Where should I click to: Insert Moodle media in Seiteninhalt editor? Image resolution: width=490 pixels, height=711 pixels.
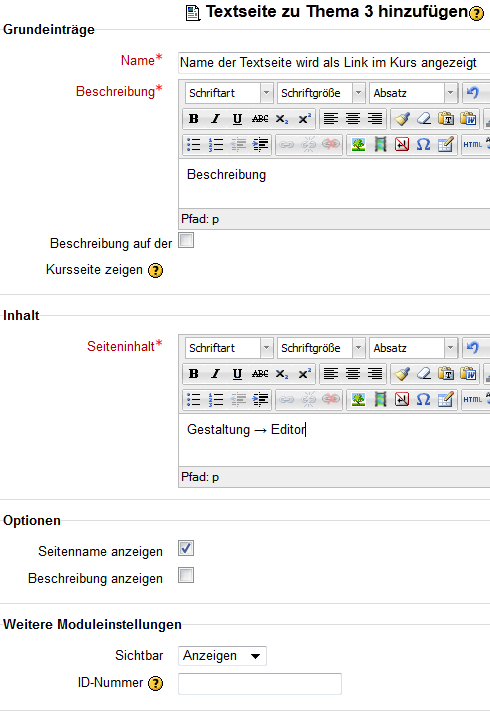380,399
